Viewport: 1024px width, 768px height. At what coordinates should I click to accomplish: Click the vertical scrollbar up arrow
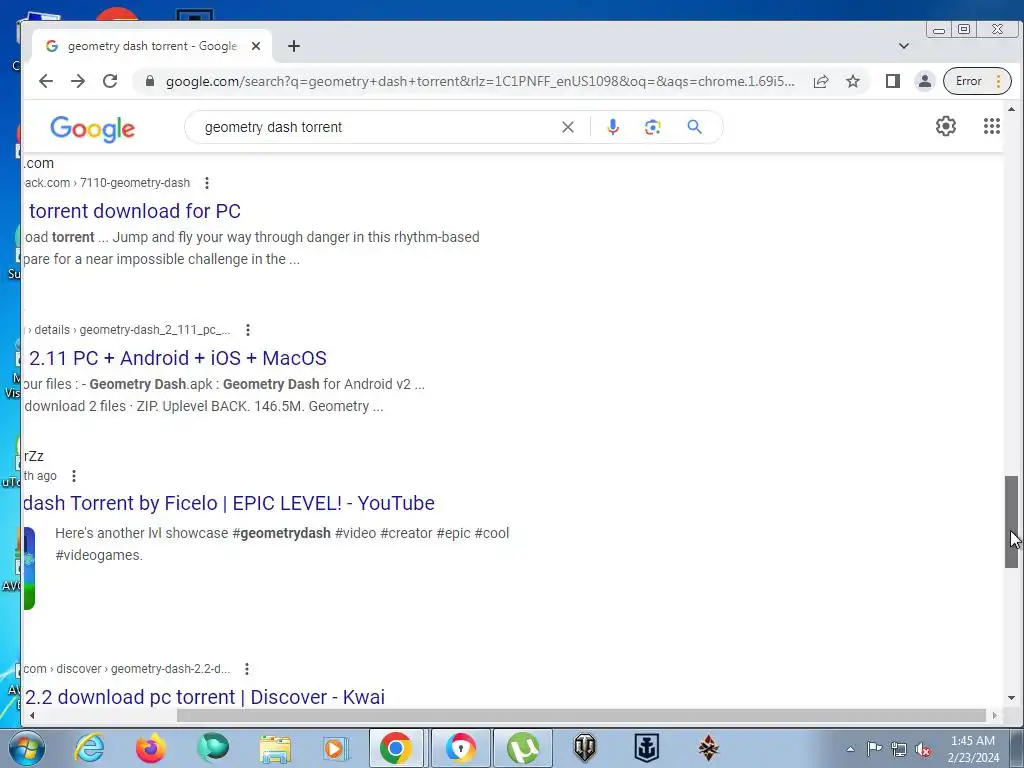point(1011,109)
